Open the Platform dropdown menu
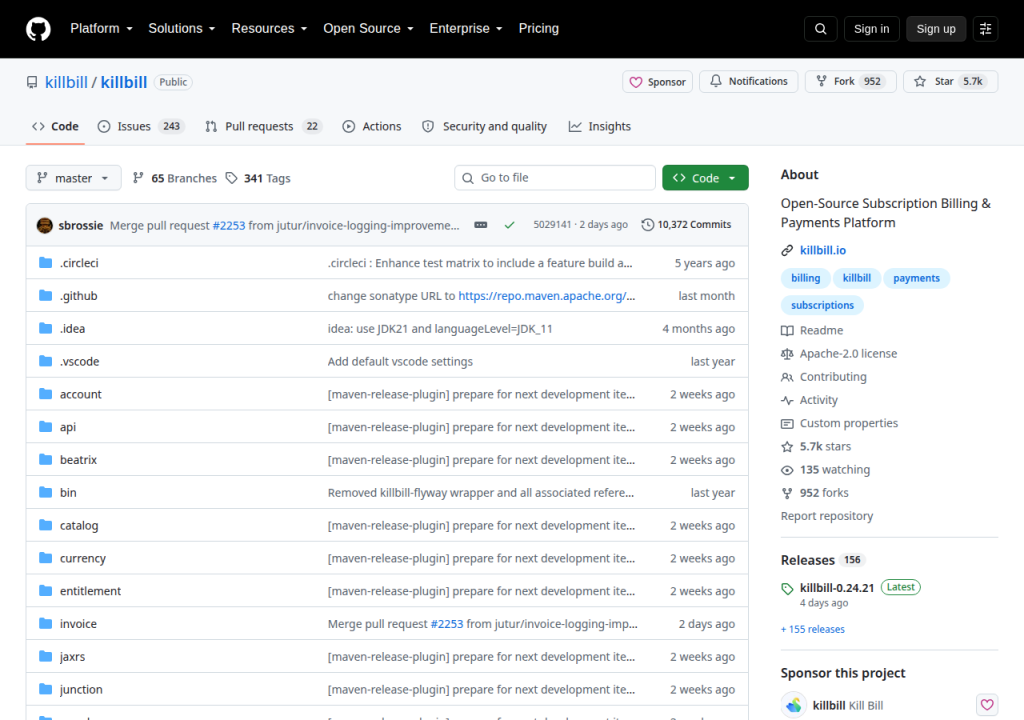The image size is (1024, 720). pyautogui.click(x=101, y=29)
